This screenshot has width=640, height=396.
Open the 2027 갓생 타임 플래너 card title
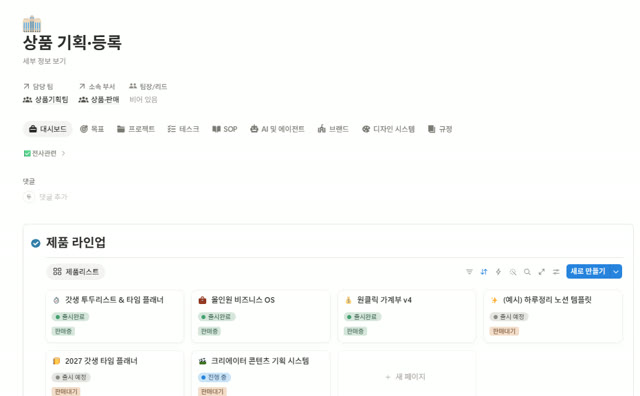[101, 361]
